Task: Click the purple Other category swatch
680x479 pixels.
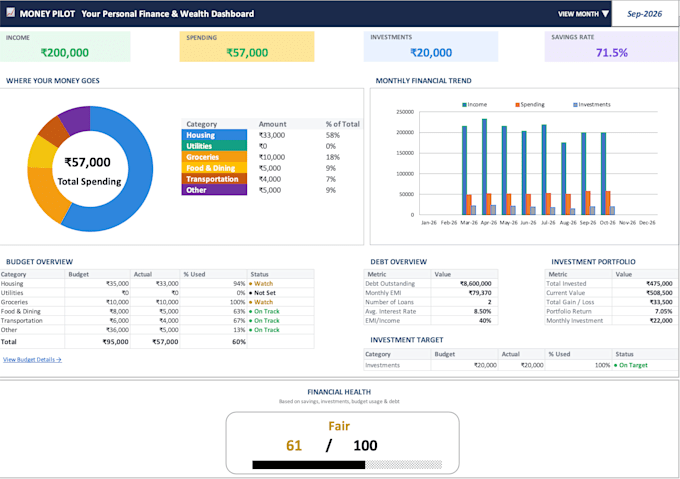Action: [214, 189]
